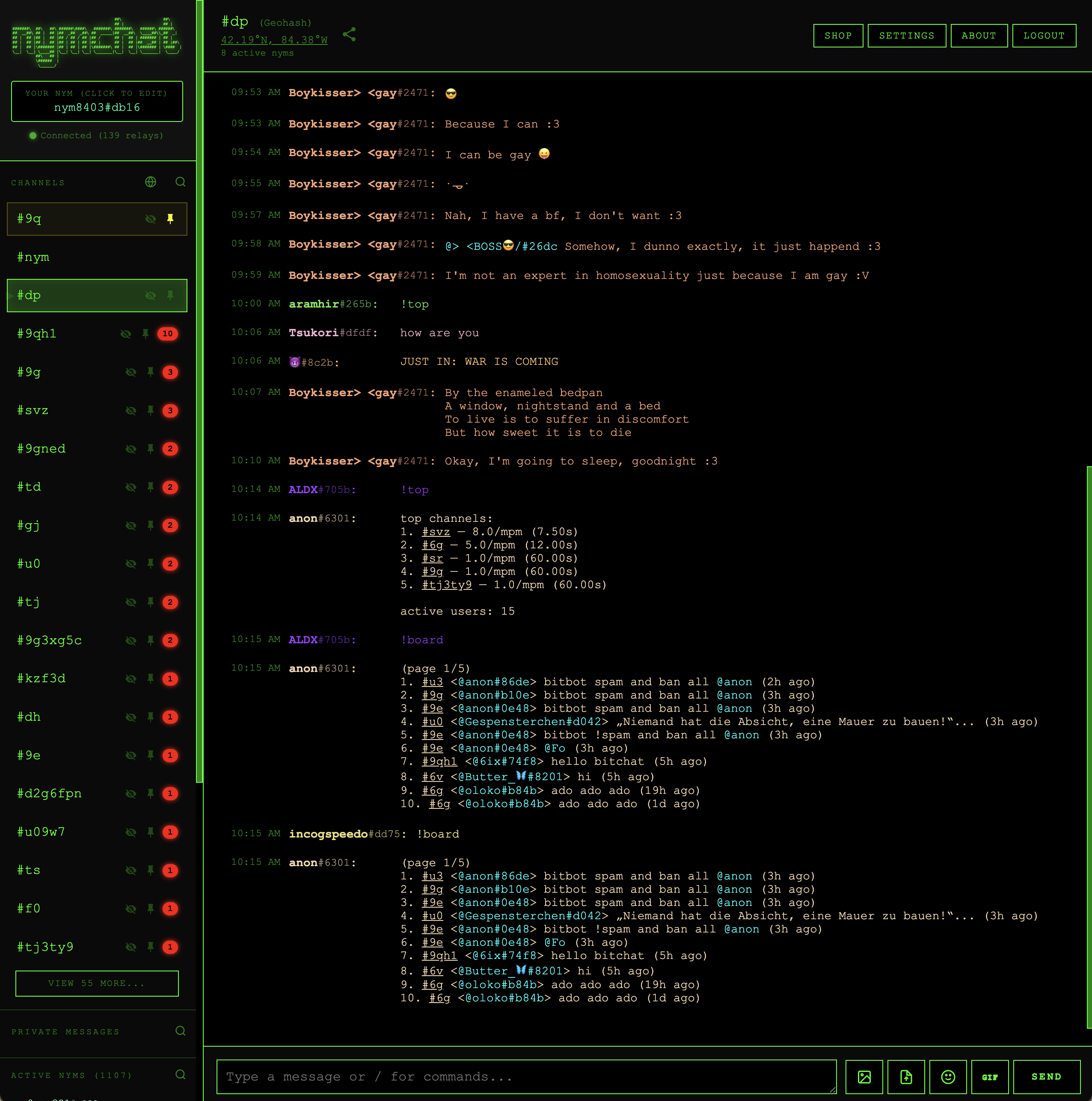This screenshot has height=1101, width=1092.
Task: Unpin the #9q channel
Action: tap(170, 219)
